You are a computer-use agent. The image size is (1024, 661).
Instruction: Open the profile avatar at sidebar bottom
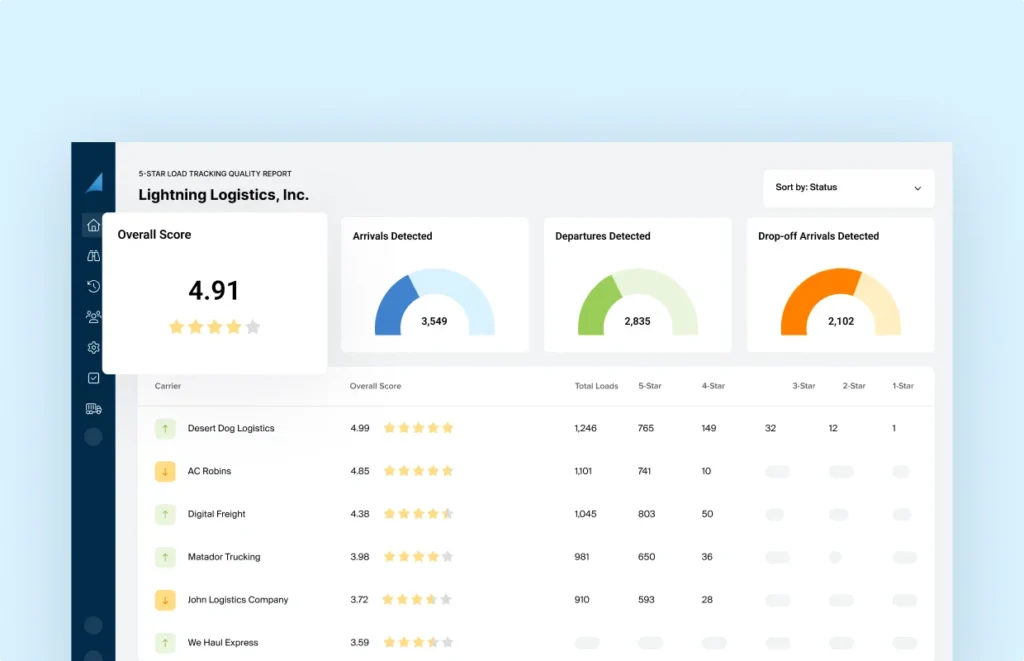point(93,437)
